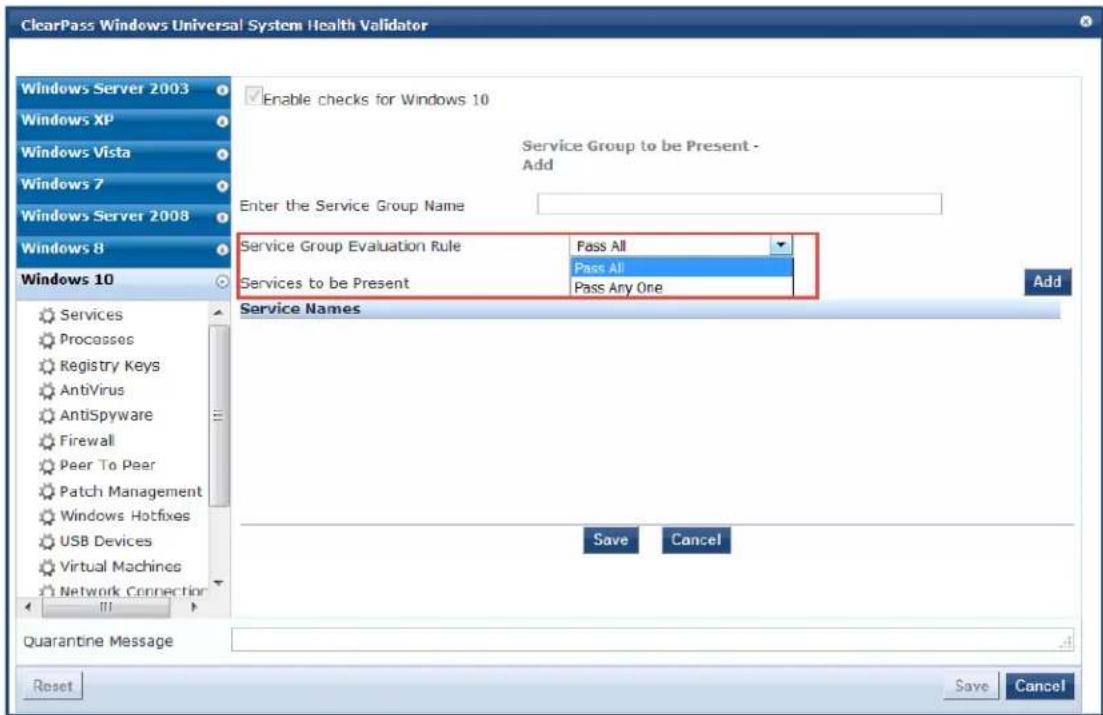Click the tree's vertical scrollbar up arrow

219,312
